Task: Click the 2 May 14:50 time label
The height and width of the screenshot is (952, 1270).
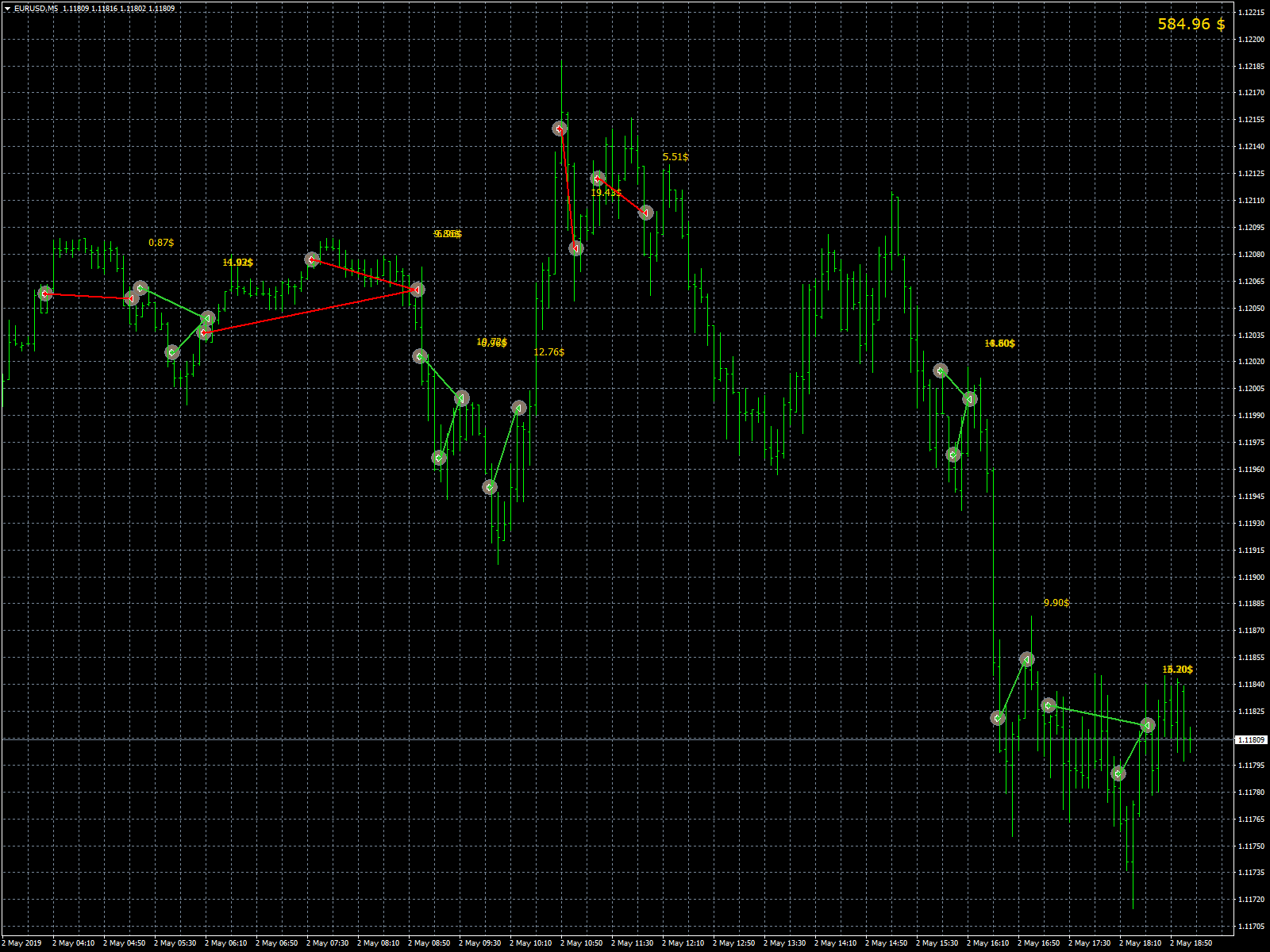Action: coord(887,943)
